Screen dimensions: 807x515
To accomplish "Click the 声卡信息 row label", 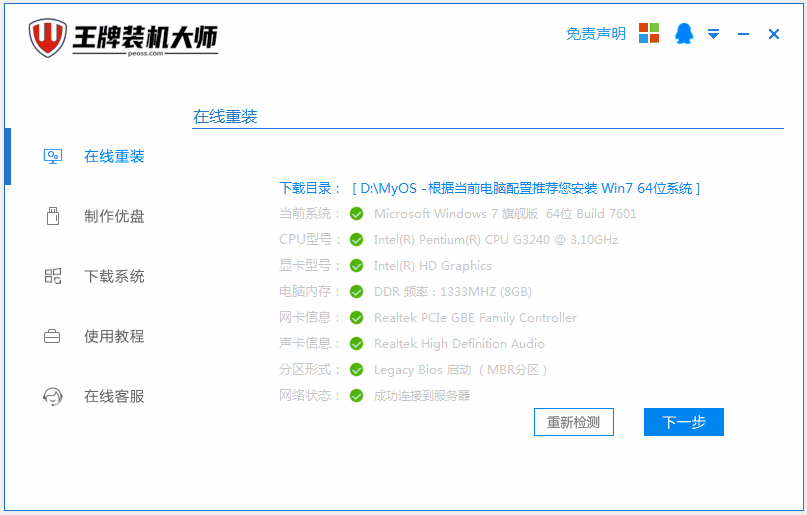I will (309, 344).
